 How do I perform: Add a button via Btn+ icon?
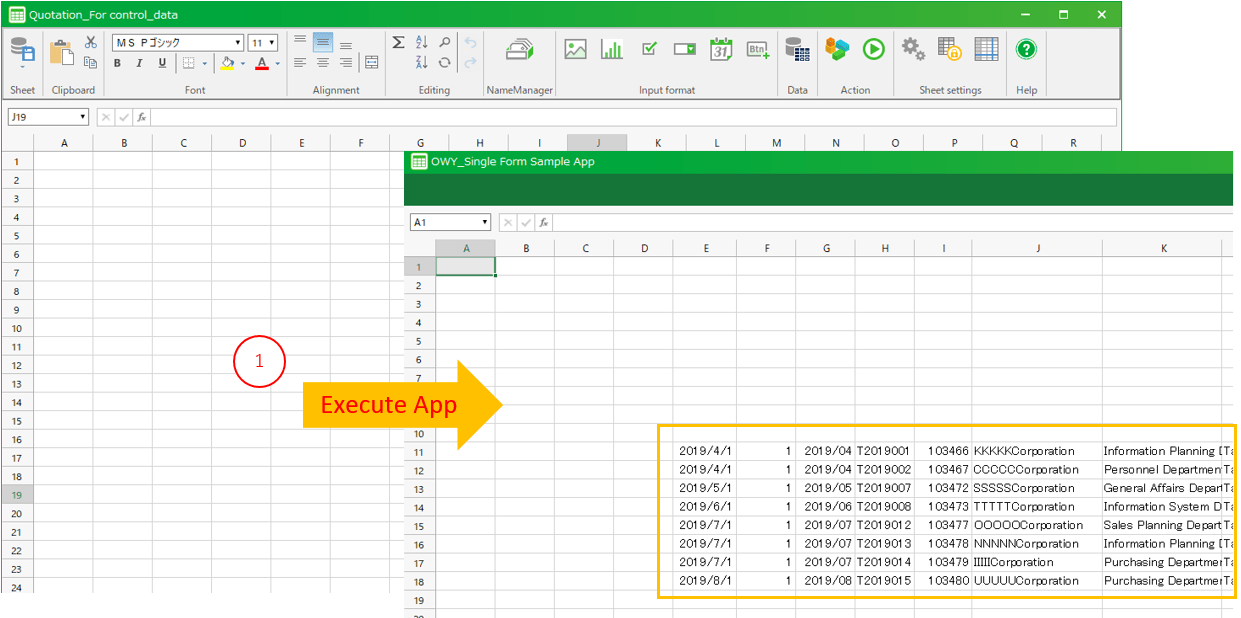tap(757, 49)
